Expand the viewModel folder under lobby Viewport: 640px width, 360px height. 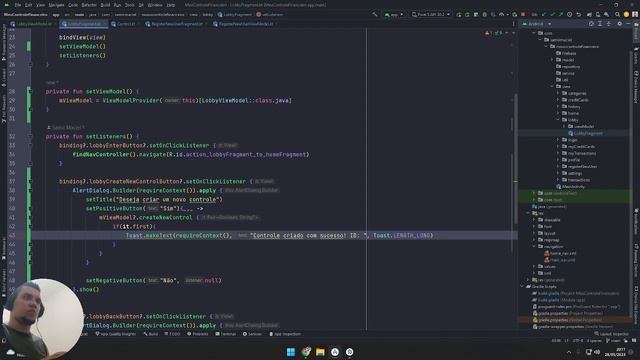(564, 127)
